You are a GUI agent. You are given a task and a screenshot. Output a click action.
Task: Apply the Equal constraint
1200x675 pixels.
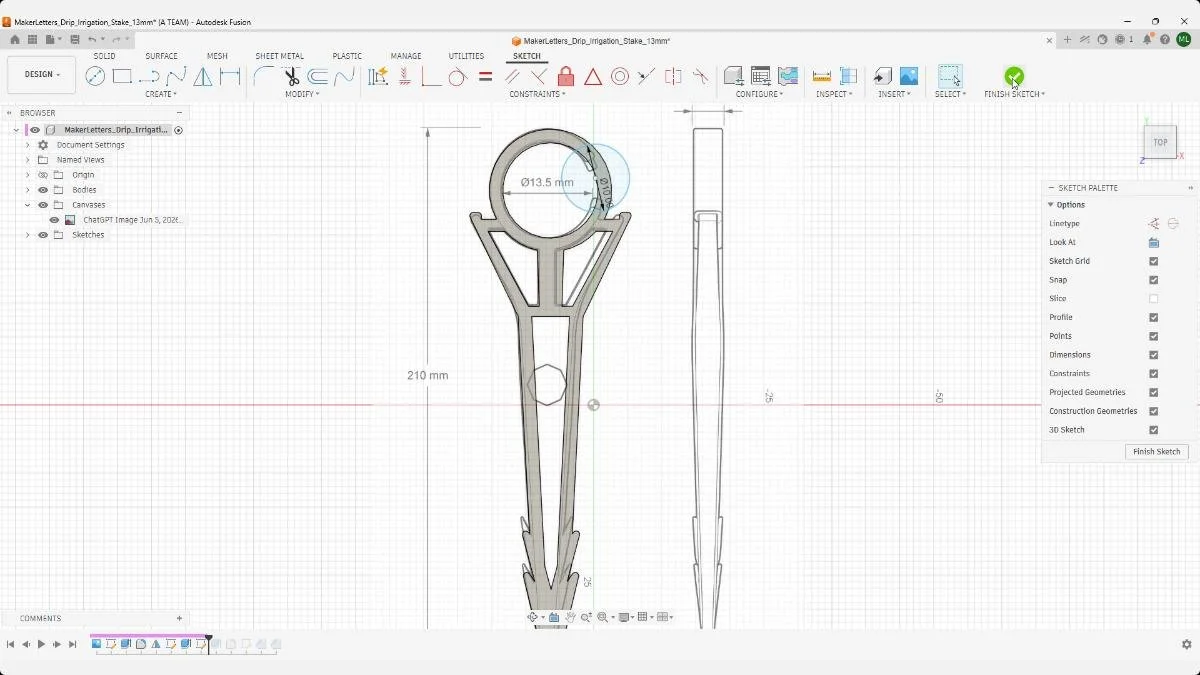pos(485,76)
